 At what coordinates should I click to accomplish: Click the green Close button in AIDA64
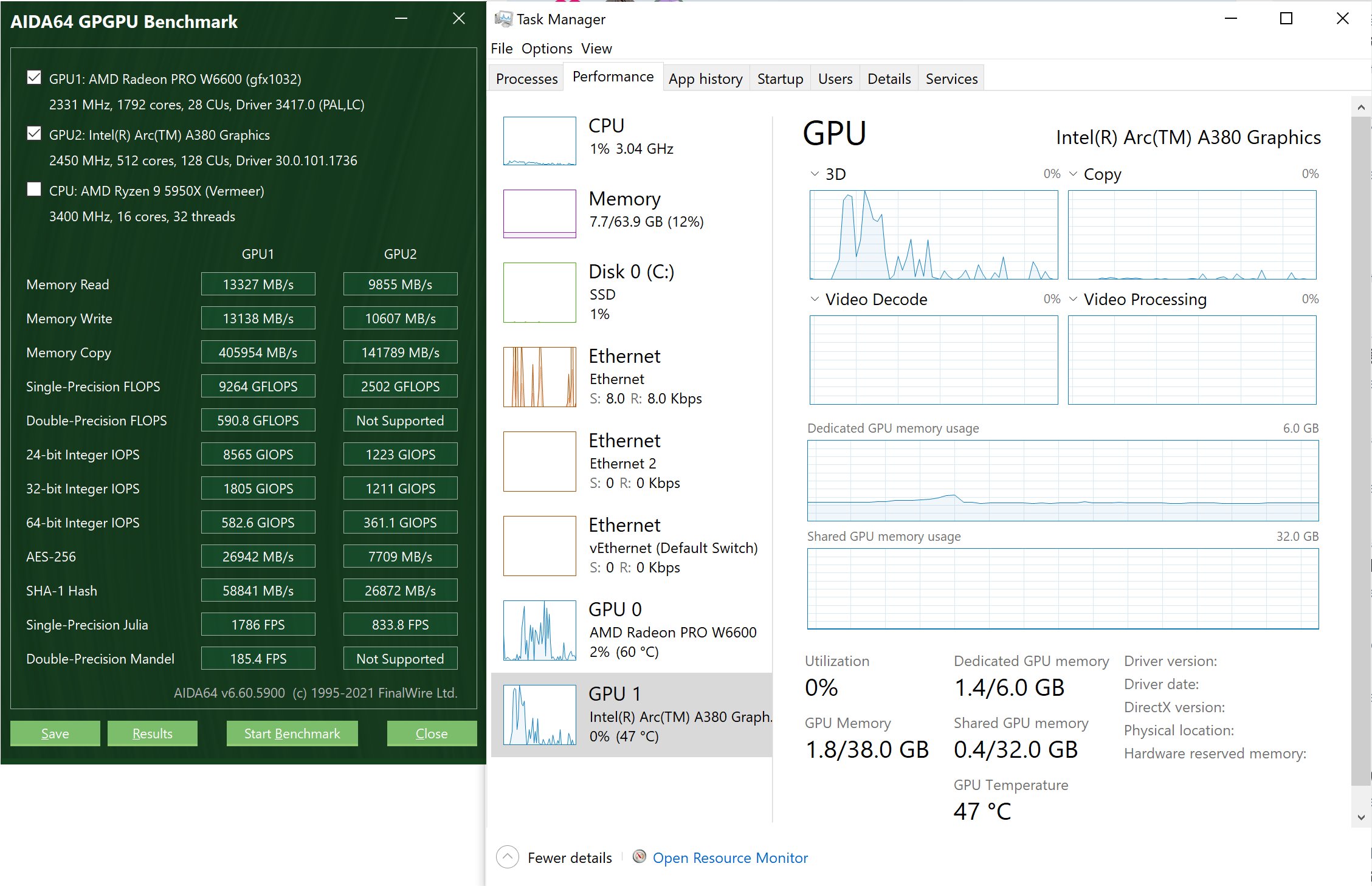432,733
